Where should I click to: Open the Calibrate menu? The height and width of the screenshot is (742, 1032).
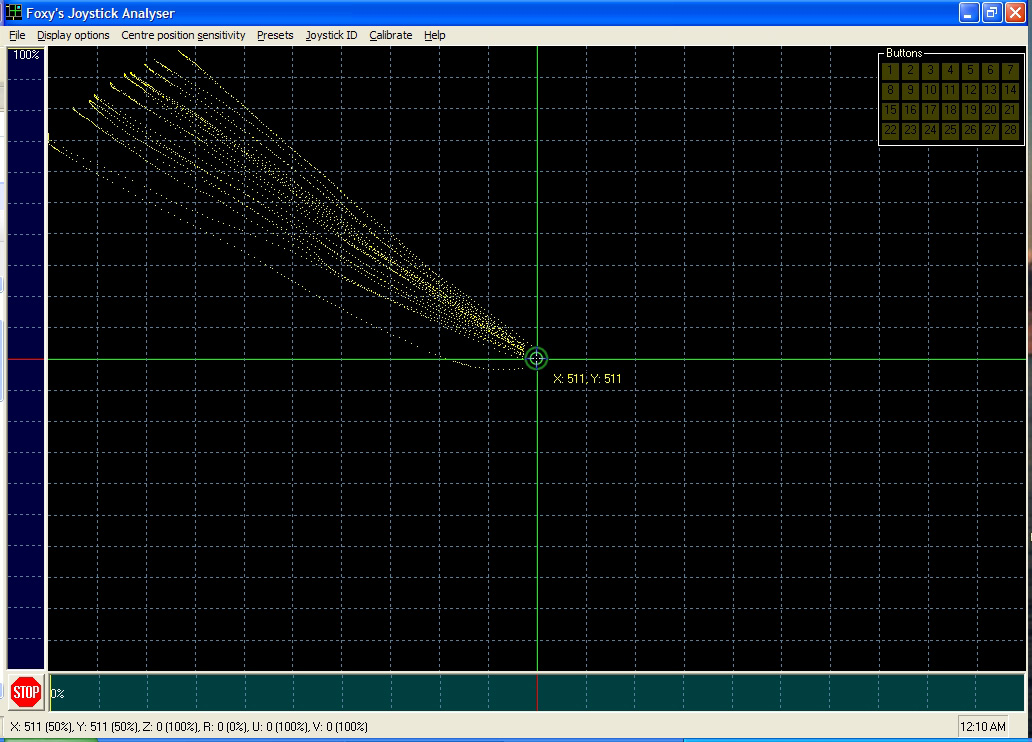pos(390,36)
